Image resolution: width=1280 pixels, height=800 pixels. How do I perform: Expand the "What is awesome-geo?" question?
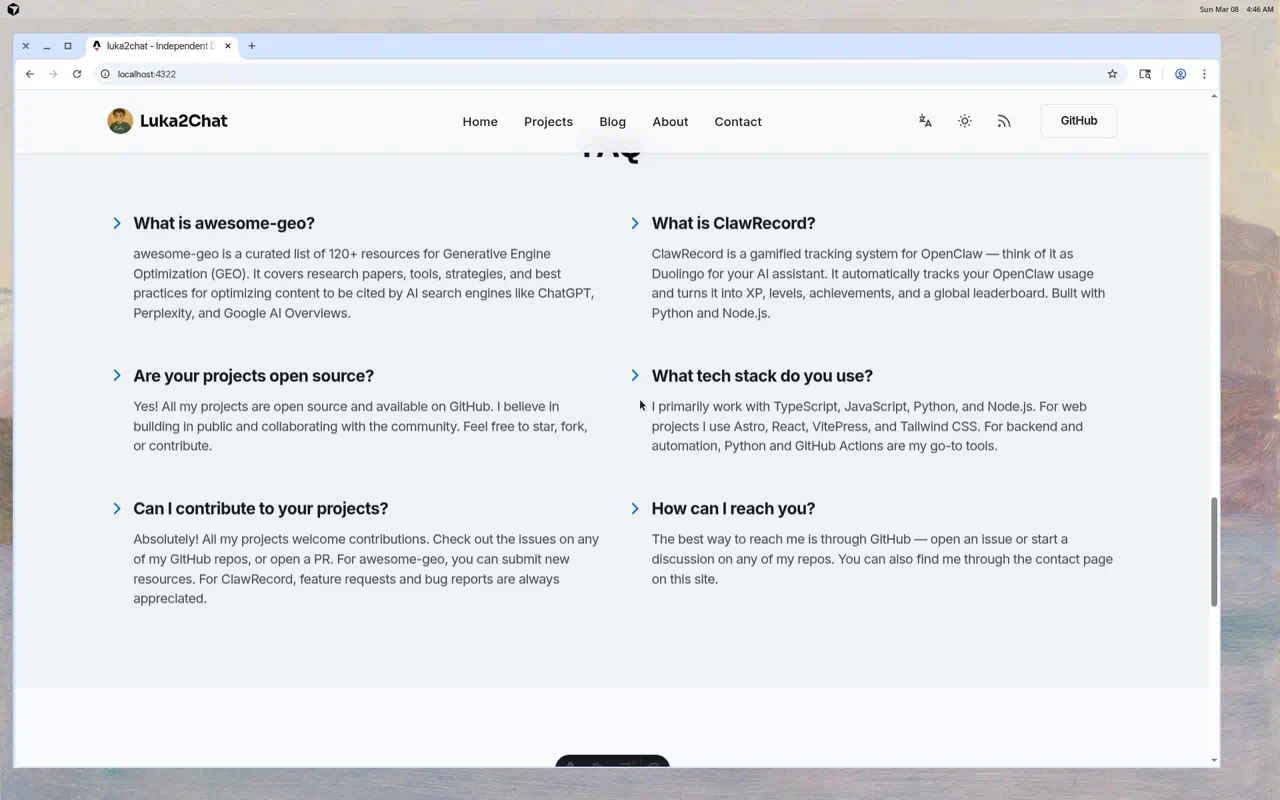tap(117, 223)
